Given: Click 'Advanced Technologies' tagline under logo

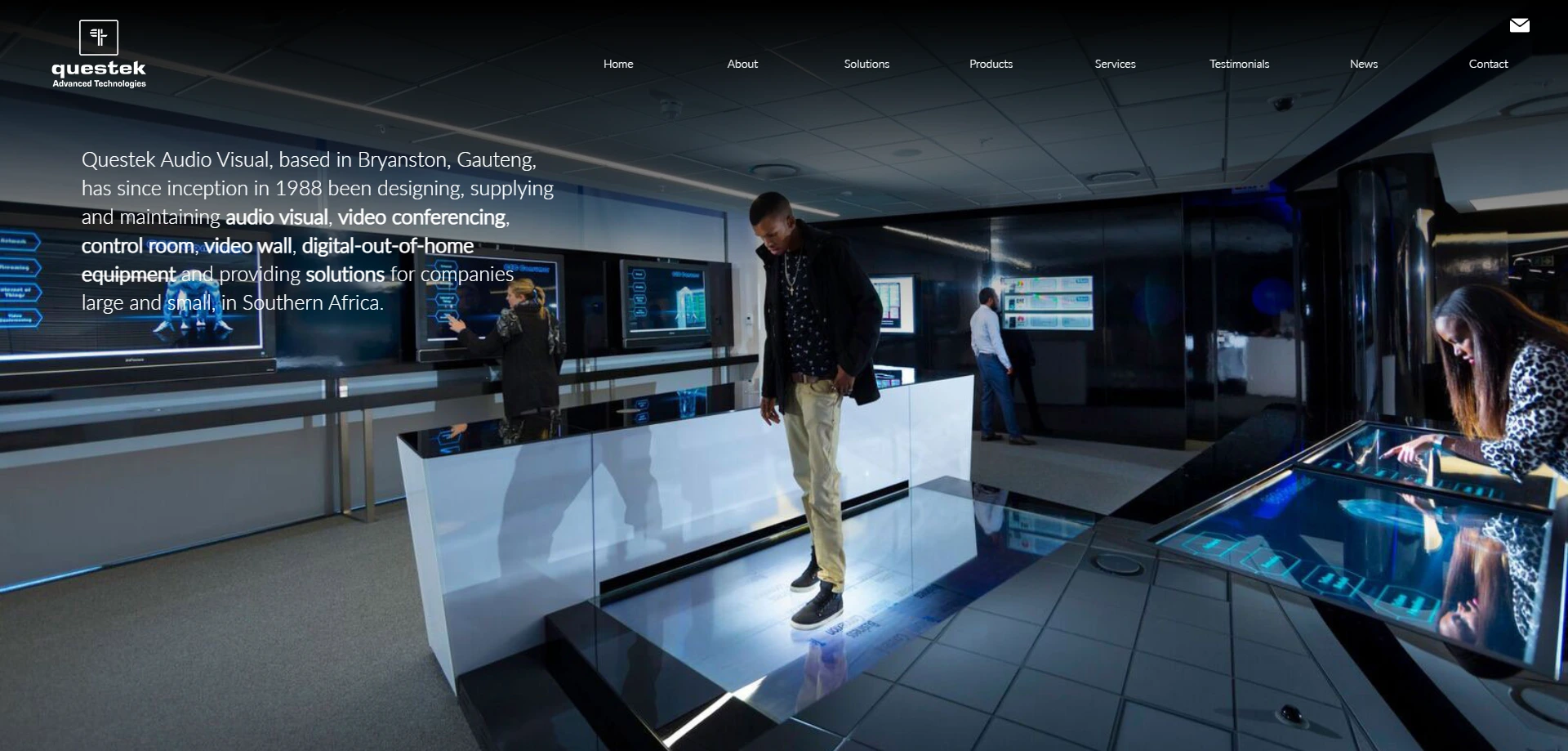Looking at the screenshot, I should (x=100, y=83).
